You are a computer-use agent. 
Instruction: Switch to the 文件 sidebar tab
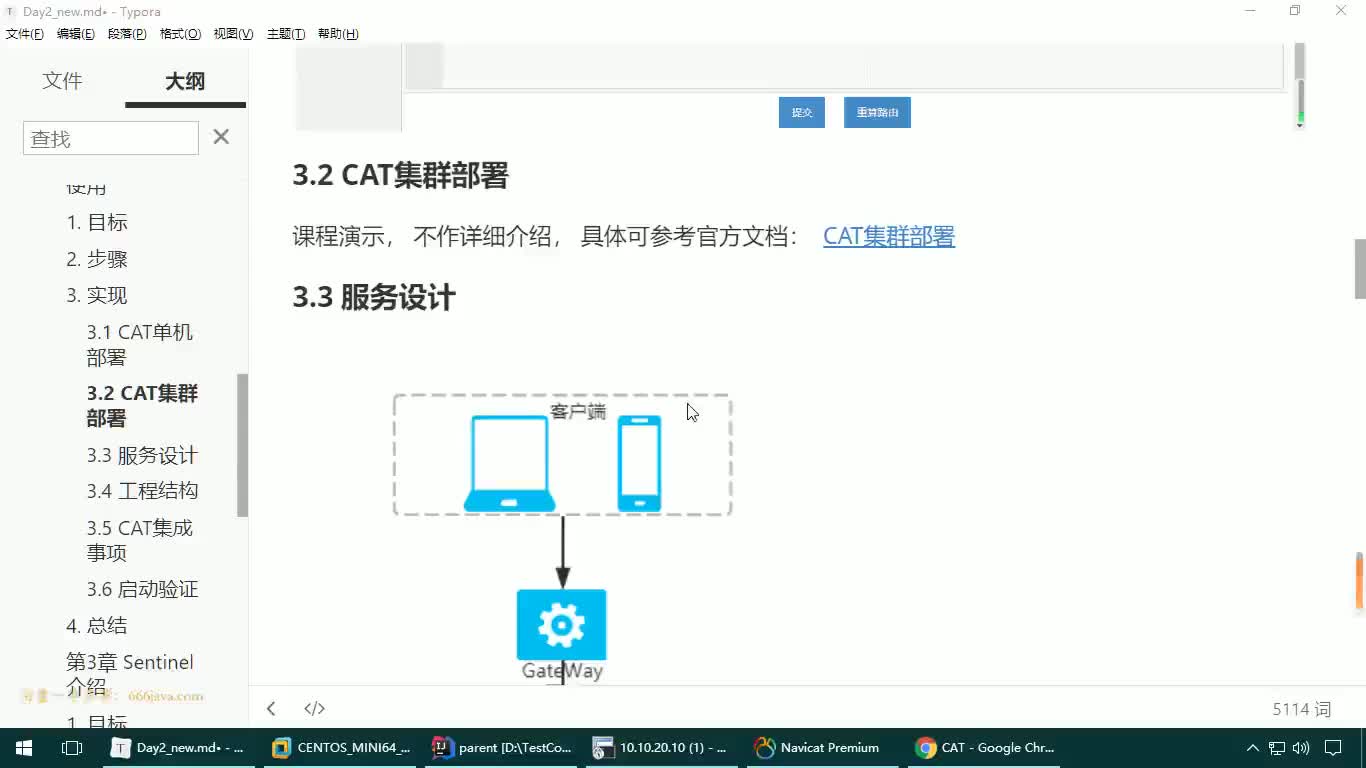62,81
